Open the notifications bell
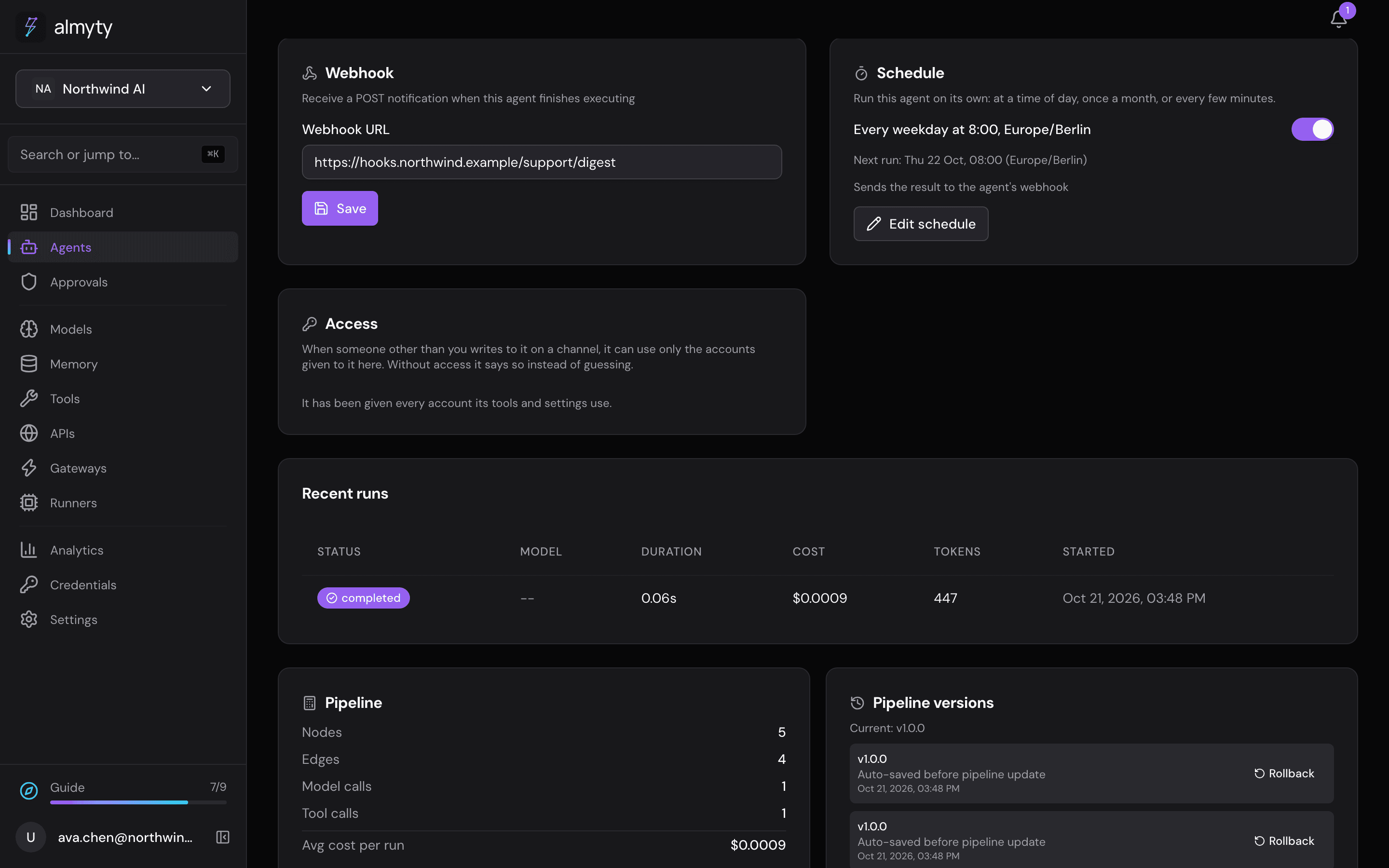This screenshot has width=1389, height=868. coord(1338,19)
